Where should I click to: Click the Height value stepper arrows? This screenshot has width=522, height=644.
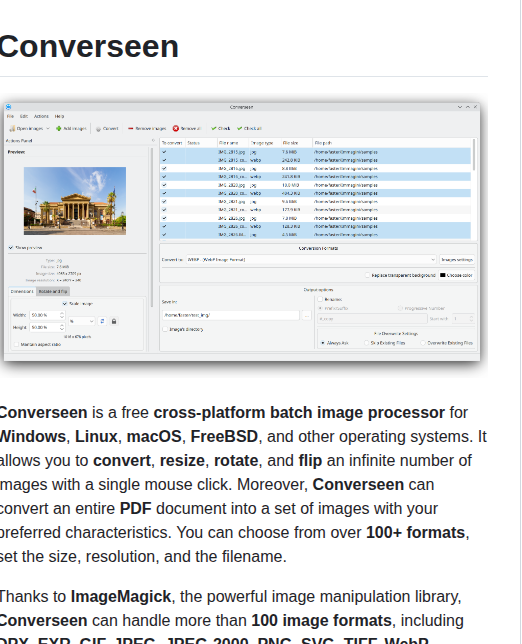tap(62, 327)
